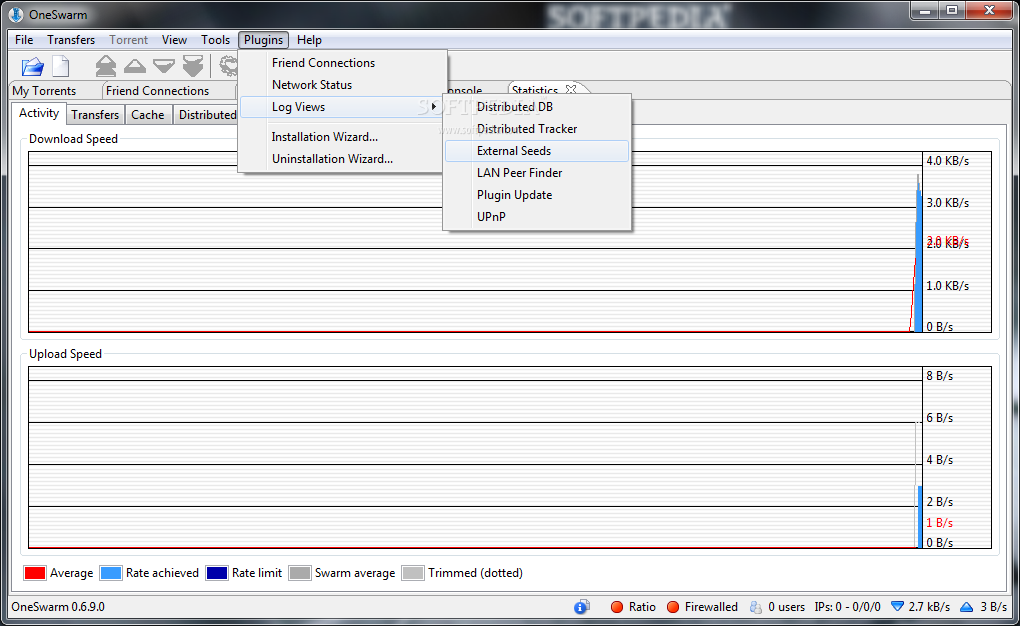Open the External Seeds log view
1020x626 pixels.
click(x=537, y=151)
